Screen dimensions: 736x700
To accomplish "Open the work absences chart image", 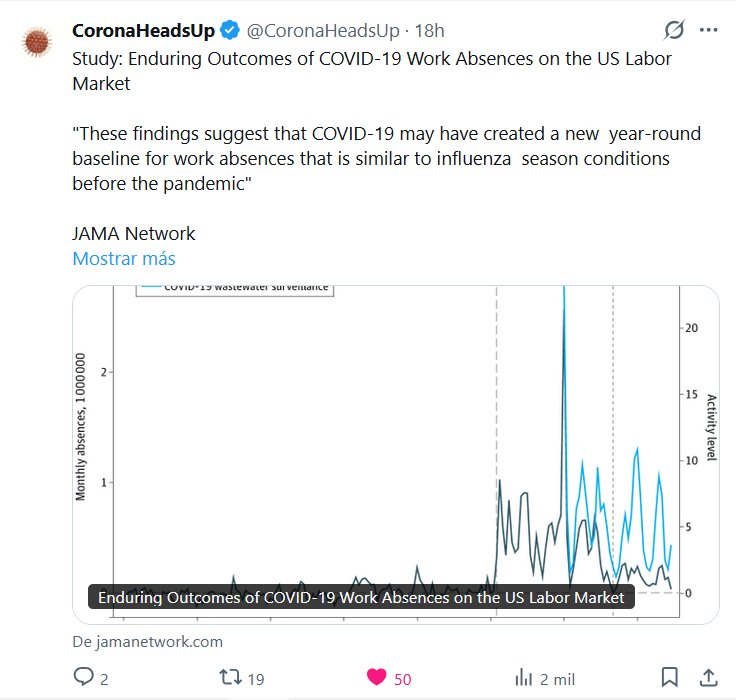I will [x=395, y=440].
